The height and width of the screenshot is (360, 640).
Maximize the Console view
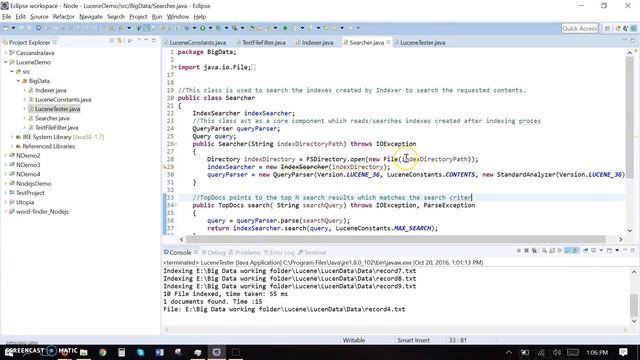(x=633, y=250)
